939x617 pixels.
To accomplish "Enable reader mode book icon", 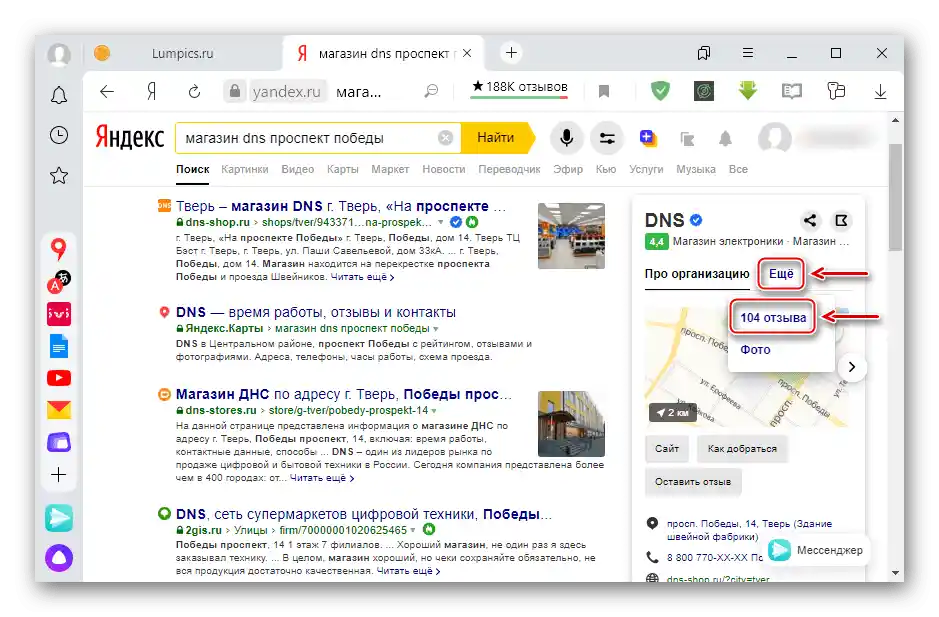I will [x=792, y=92].
